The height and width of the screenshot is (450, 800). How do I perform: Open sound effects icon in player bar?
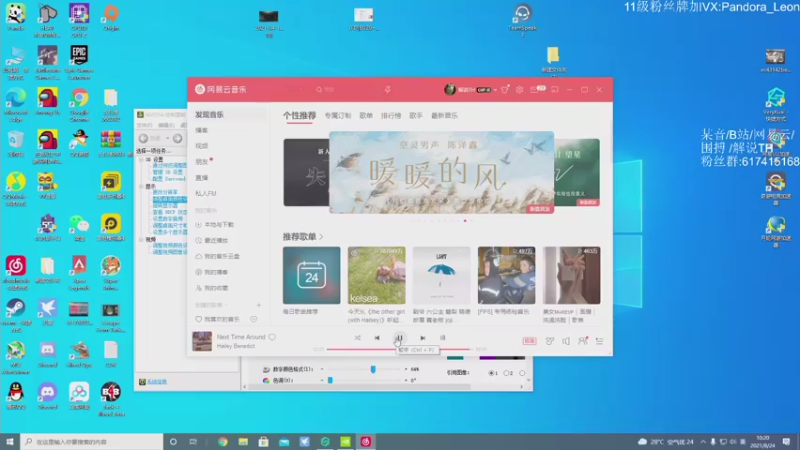pyautogui.click(x=549, y=341)
